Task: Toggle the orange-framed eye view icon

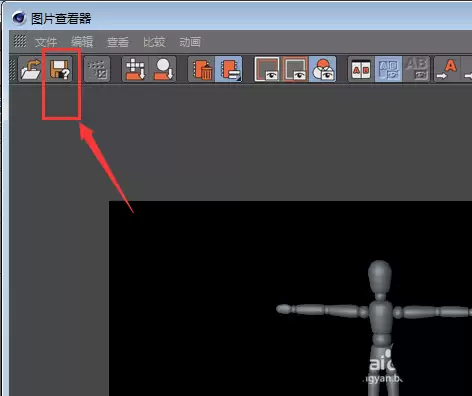Action: 295,69
